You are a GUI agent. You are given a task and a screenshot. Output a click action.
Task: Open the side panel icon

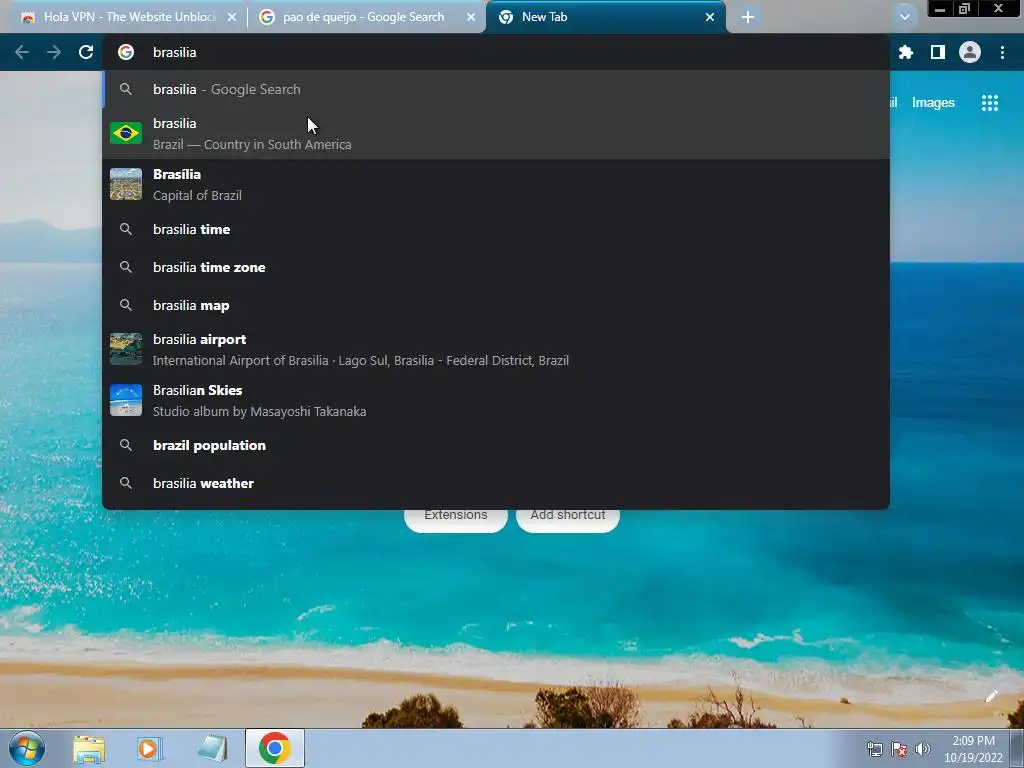[x=937, y=52]
